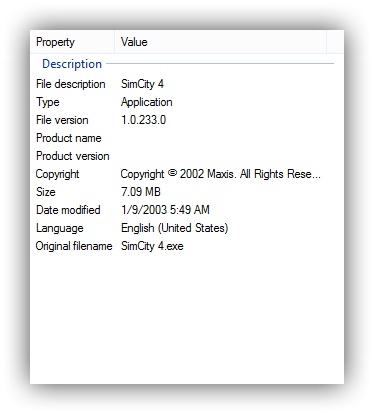This screenshot has height=414, width=374.
Task: Select the SimCity 4.exe filename value
Action: (x=152, y=246)
